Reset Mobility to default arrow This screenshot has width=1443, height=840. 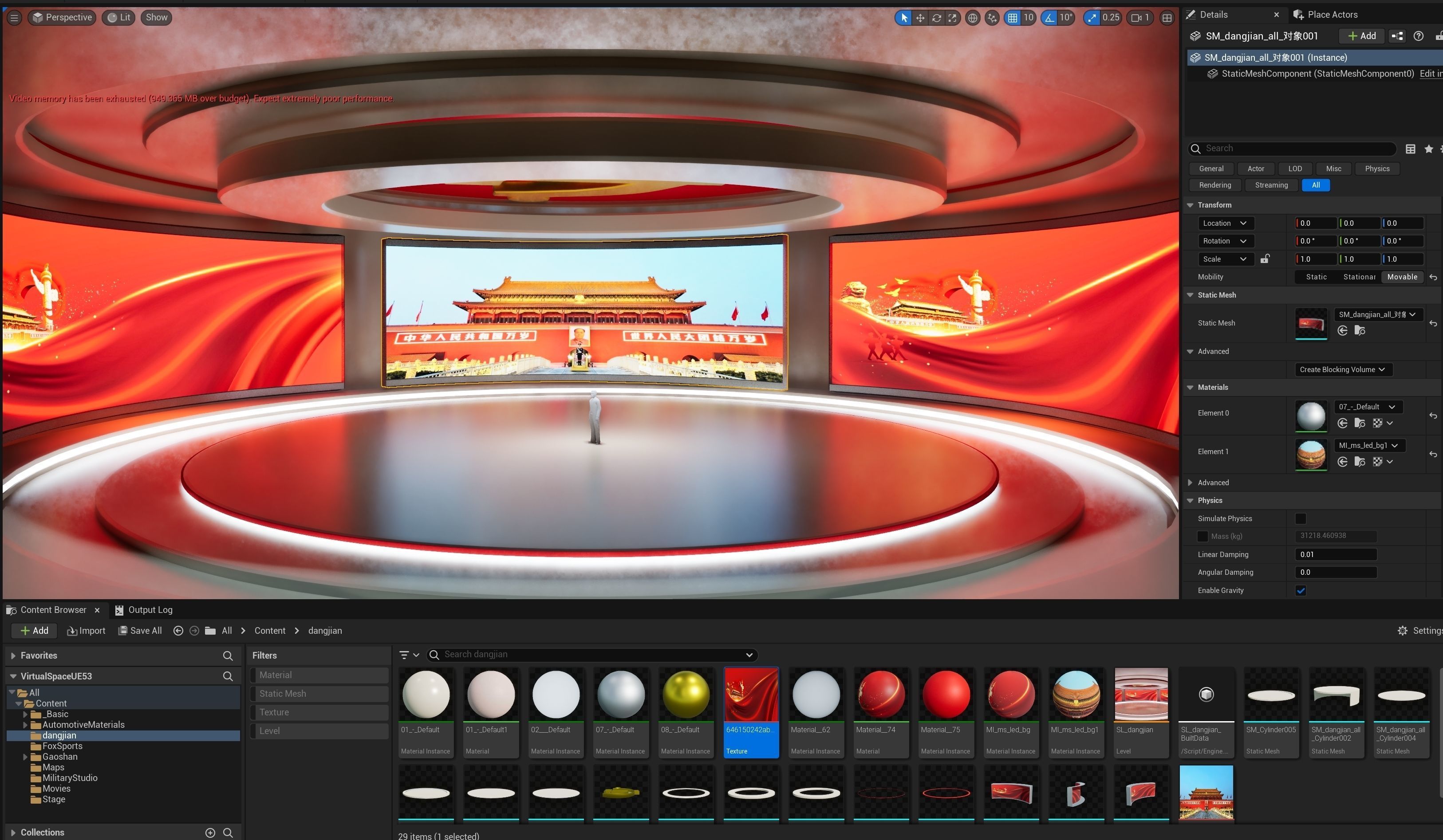1433,277
